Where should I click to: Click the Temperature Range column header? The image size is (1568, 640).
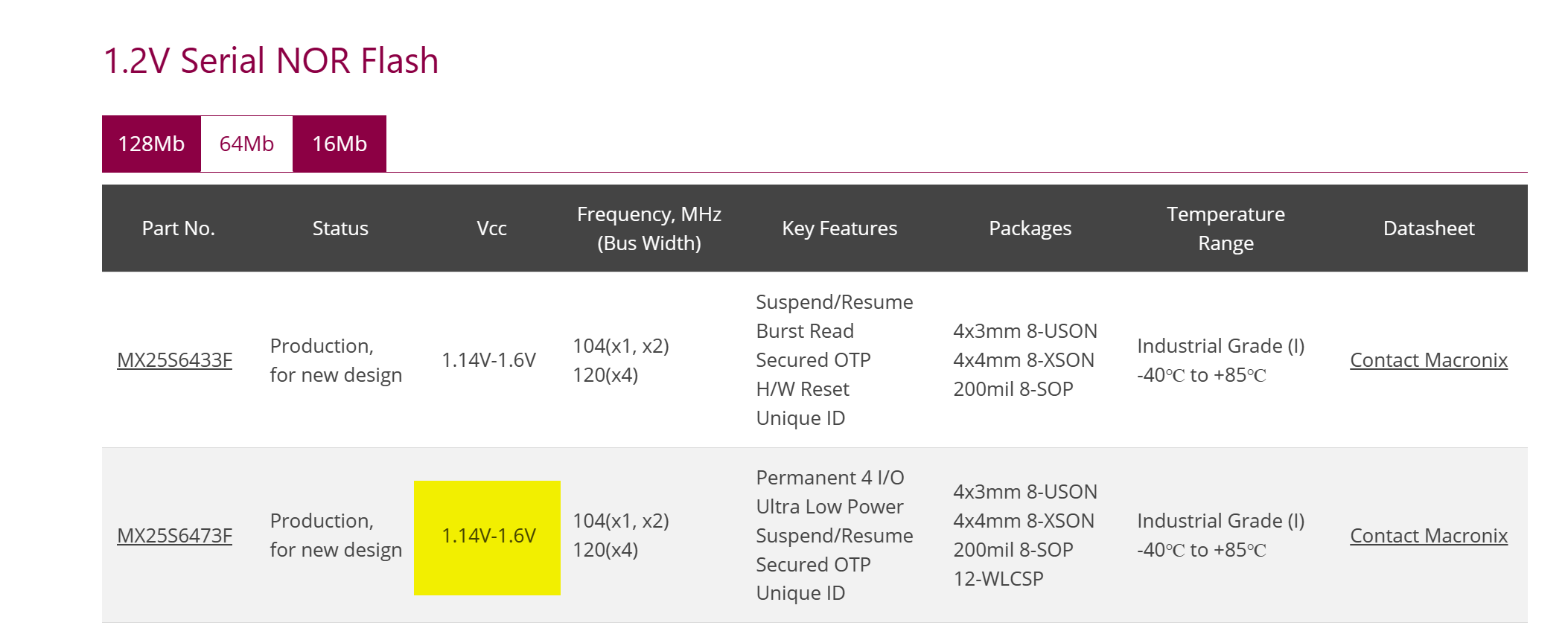pos(1226,228)
